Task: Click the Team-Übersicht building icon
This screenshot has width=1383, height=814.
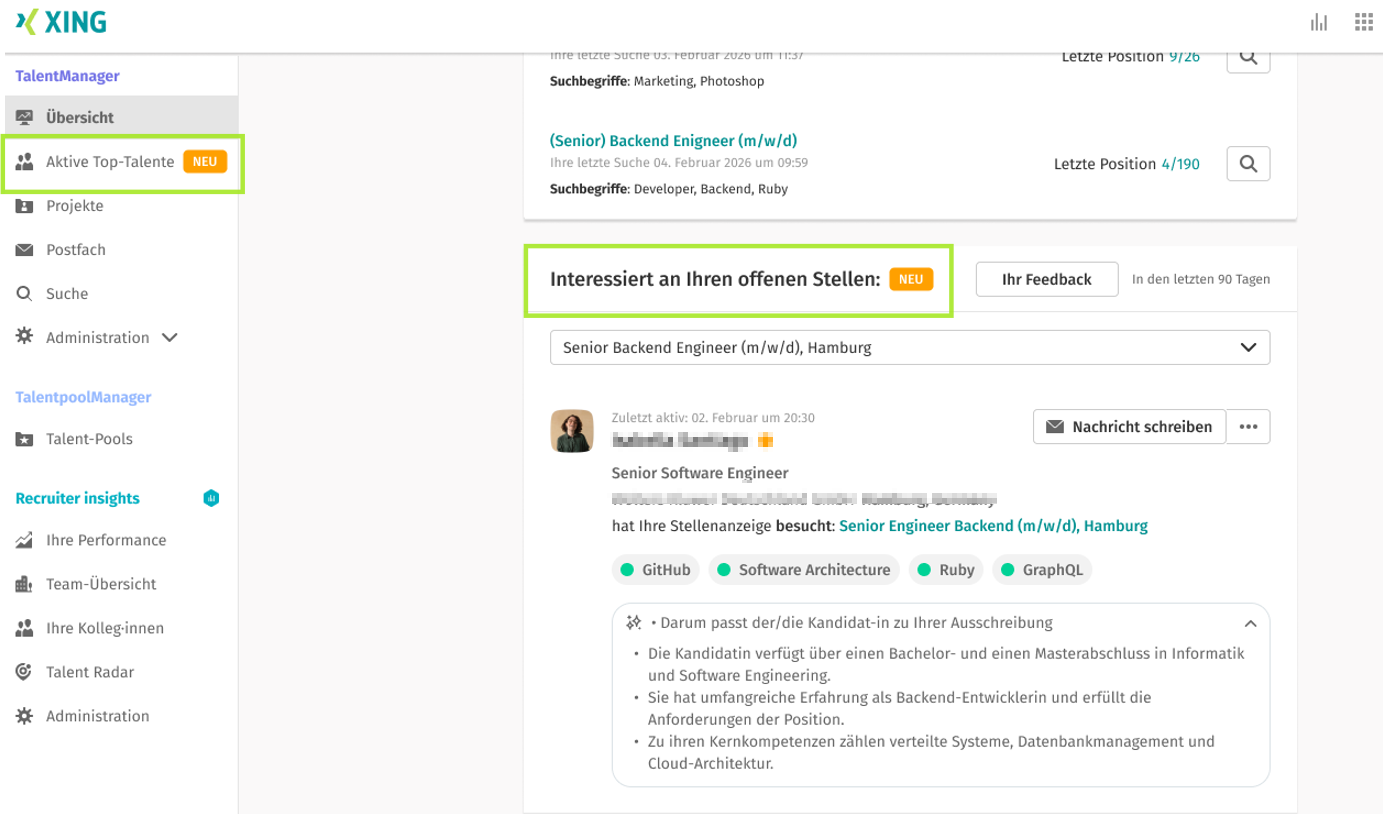Action: click(x=24, y=583)
